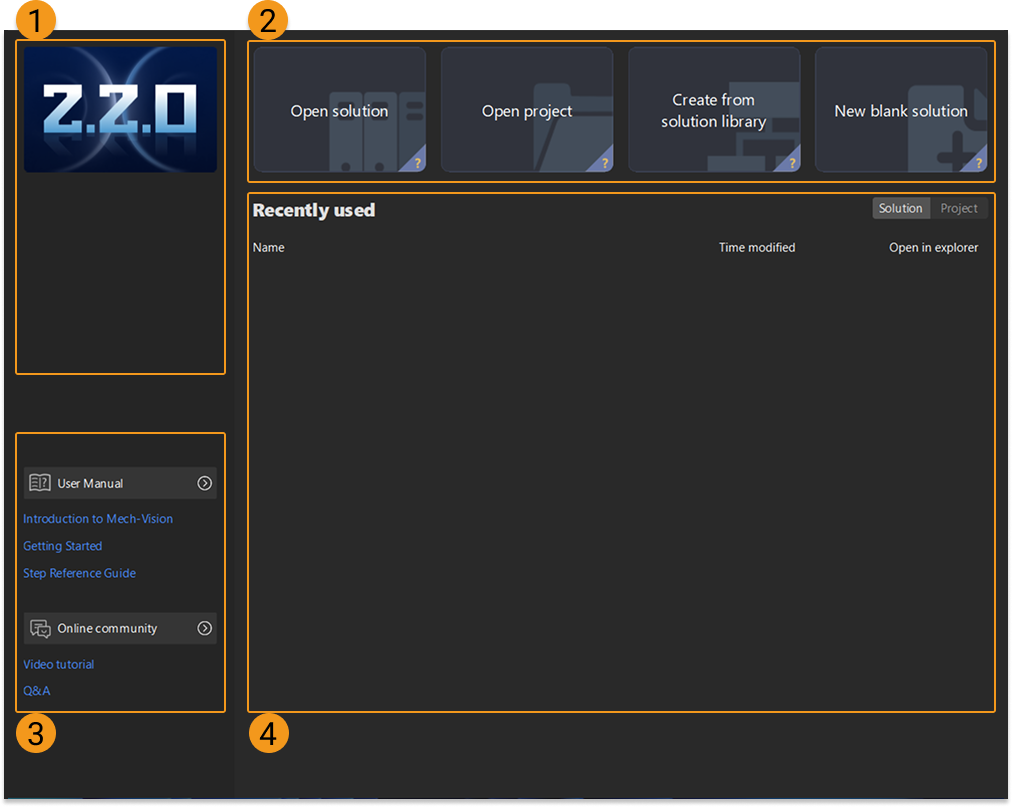Open the Introduction to Mech-Vision link
This screenshot has height=807, width=1012.
point(97,518)
